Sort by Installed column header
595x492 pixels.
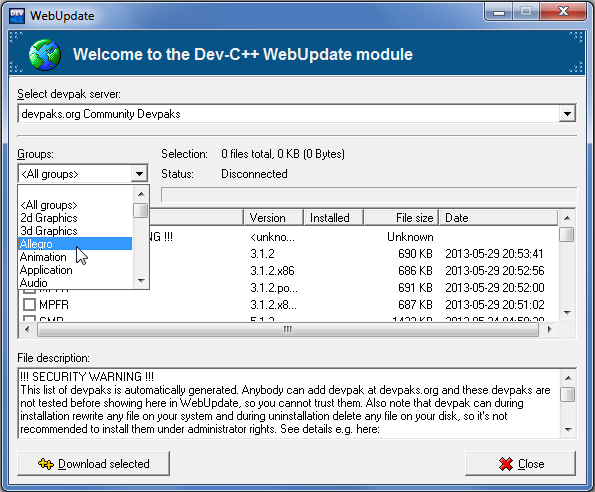333,218
